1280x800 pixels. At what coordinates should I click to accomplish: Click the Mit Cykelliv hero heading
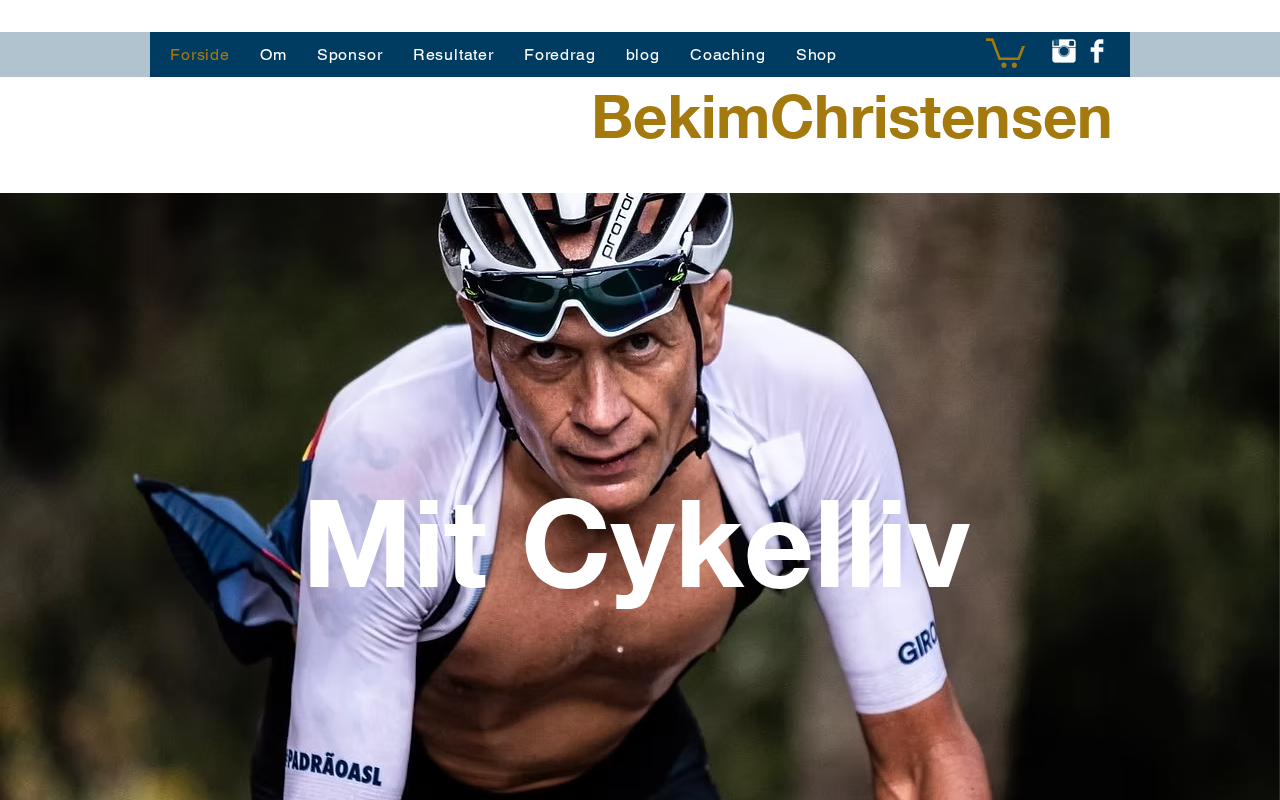[x=636, y=545]
